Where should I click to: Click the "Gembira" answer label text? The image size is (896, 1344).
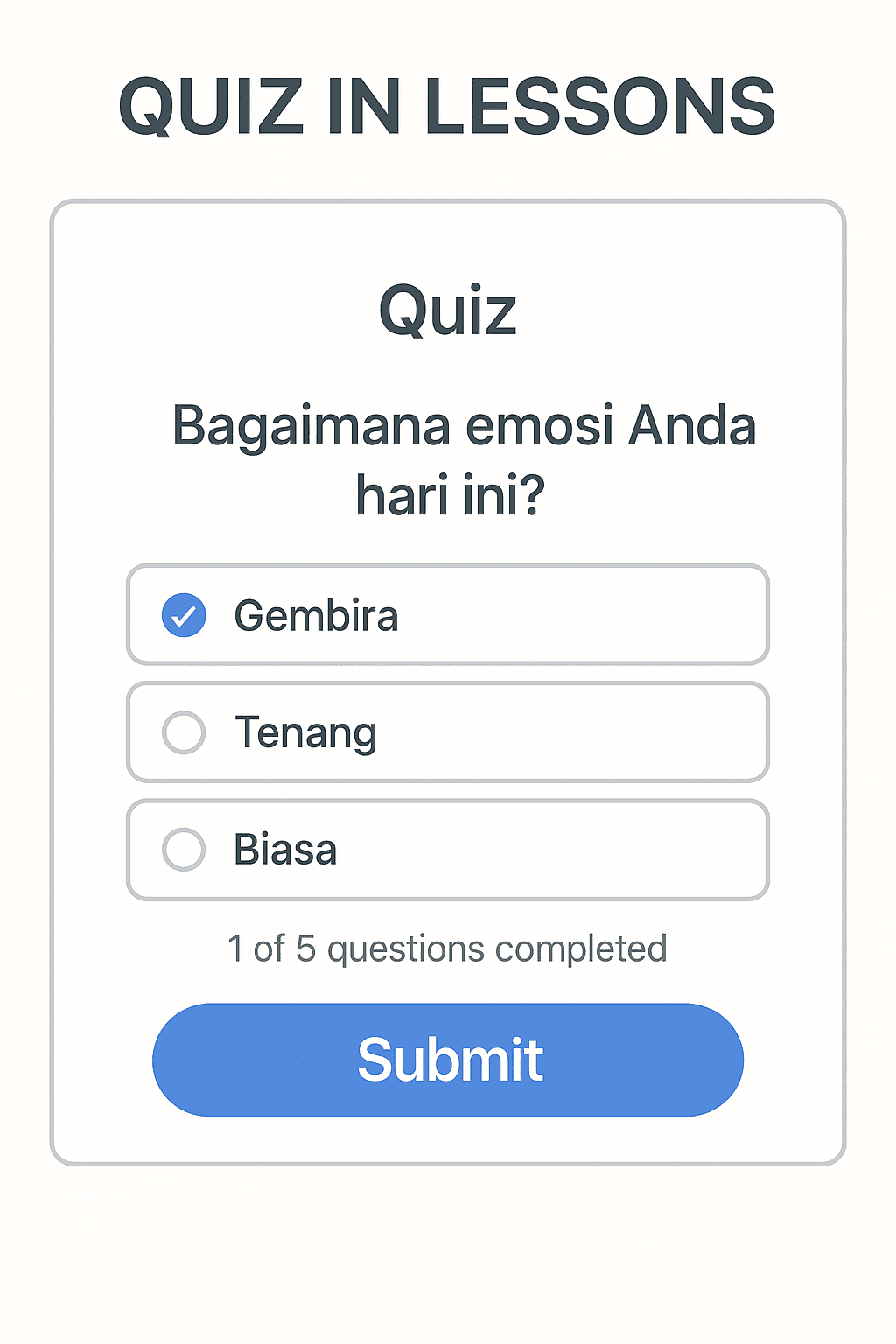(x=316, y=616)
